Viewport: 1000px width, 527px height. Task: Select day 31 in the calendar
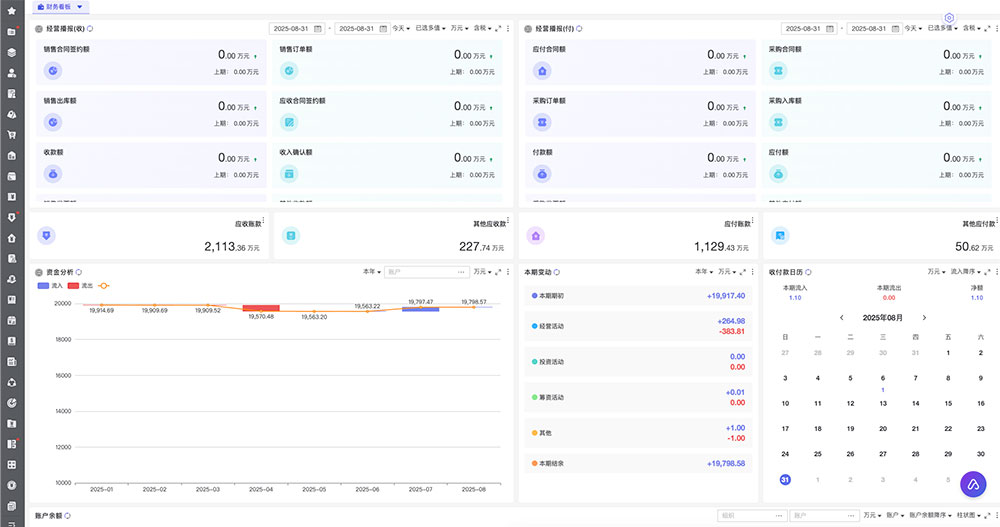point(785,480)
